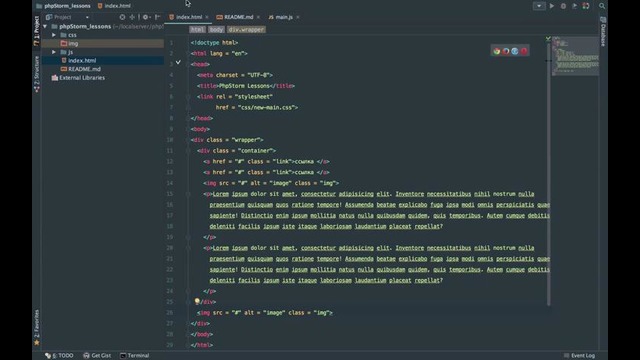The width and height of the screenshot is (640, 360).
Task: Click div.wrapper breadcrumb in editor
Action: point(247,30)
